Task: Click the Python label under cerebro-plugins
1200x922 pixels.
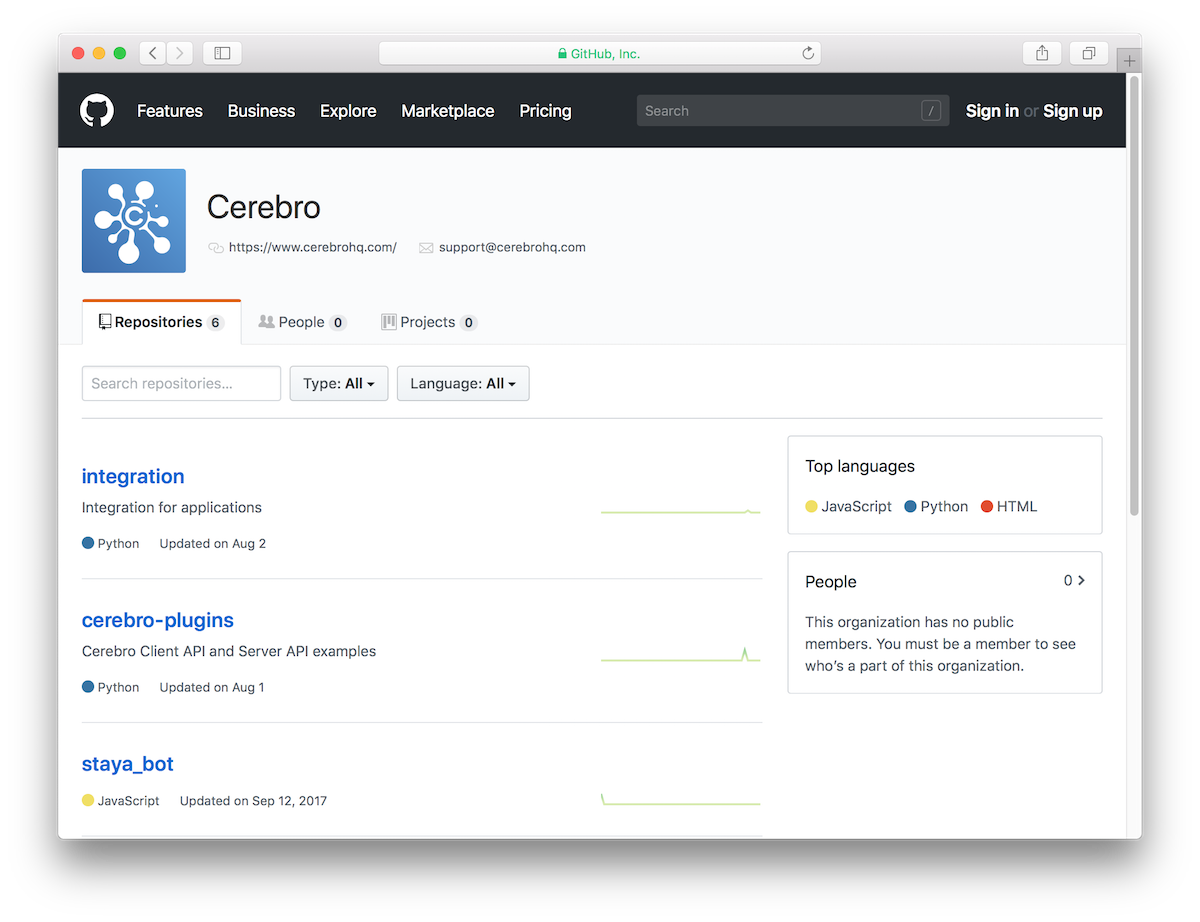Action: pos(118,687)
